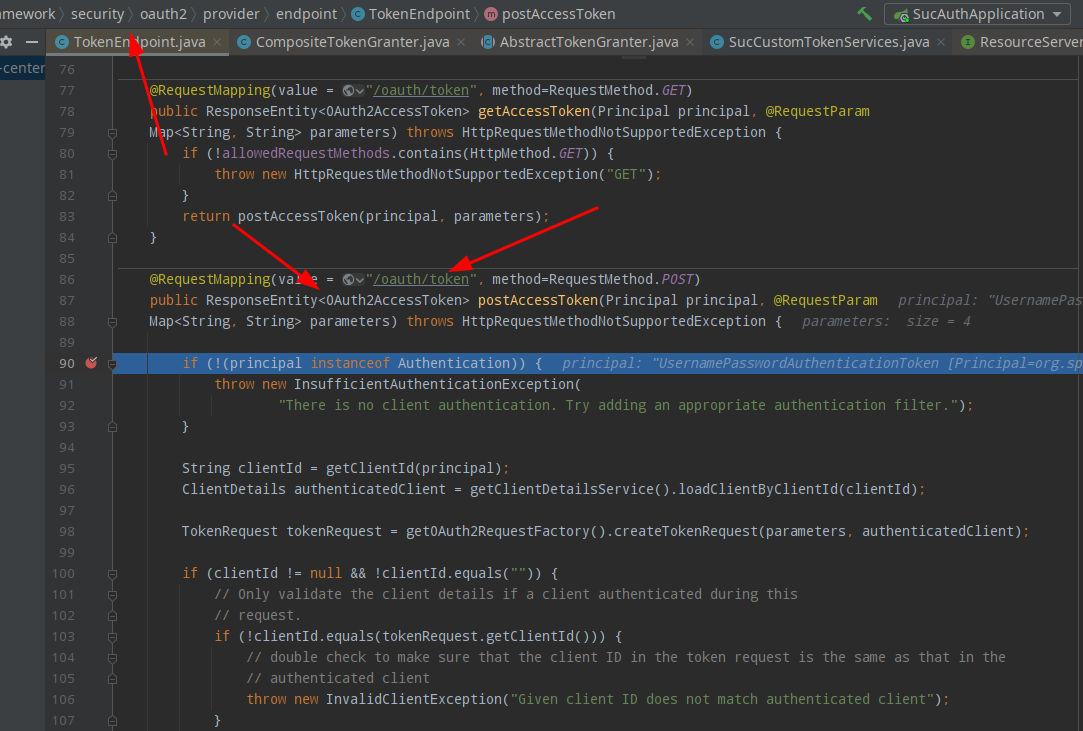The image size is (1083, 731).
Task: Click loadClientByClientId on line 96
Action: (x=758, y=489)
